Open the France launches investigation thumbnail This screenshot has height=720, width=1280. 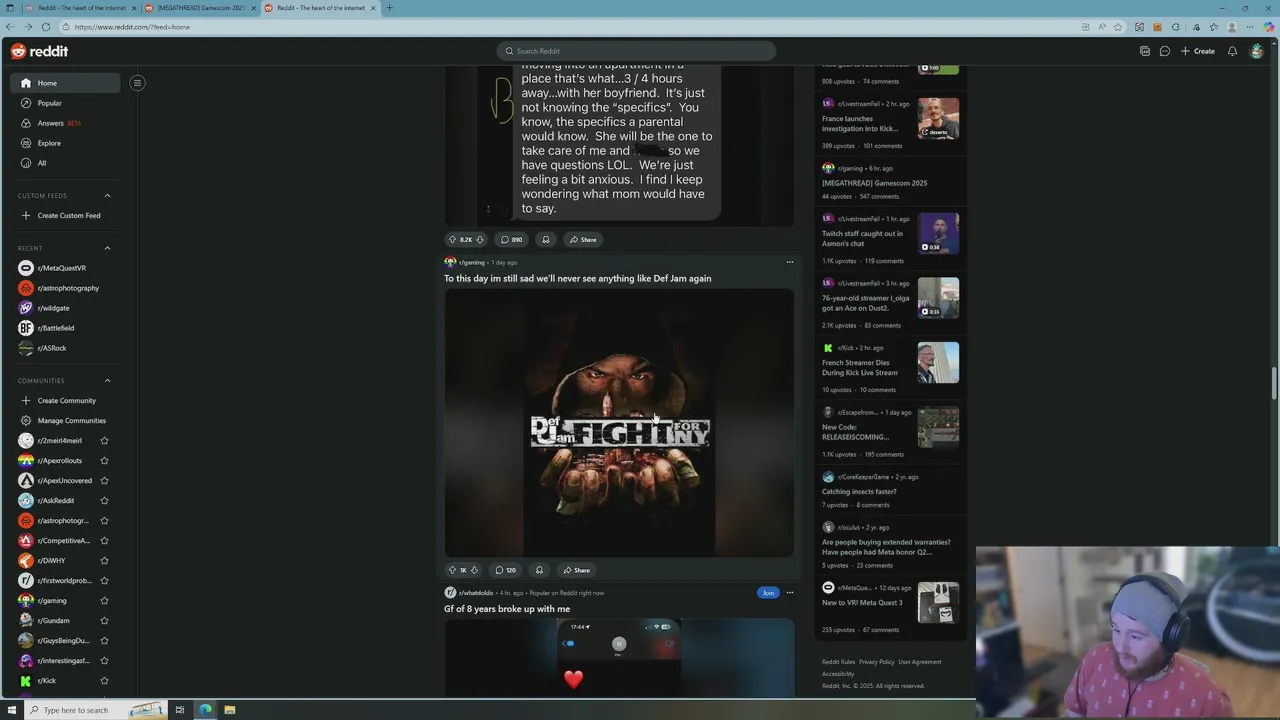(938, 118)
